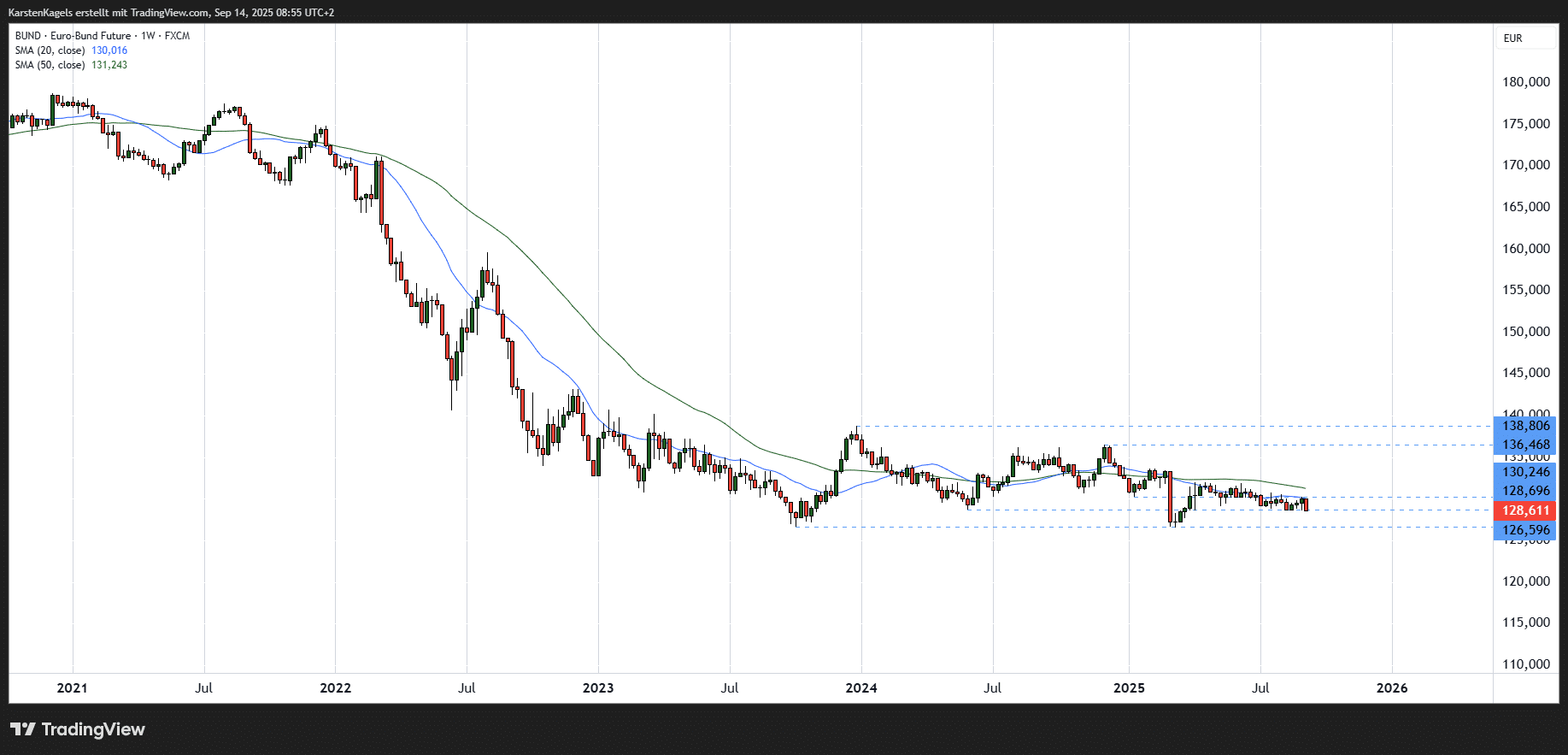Image resolution: width=1568 pixels, height=755 pixels.
Task: Click the 180,000 tick on price axis
Action: point(1525,82)
